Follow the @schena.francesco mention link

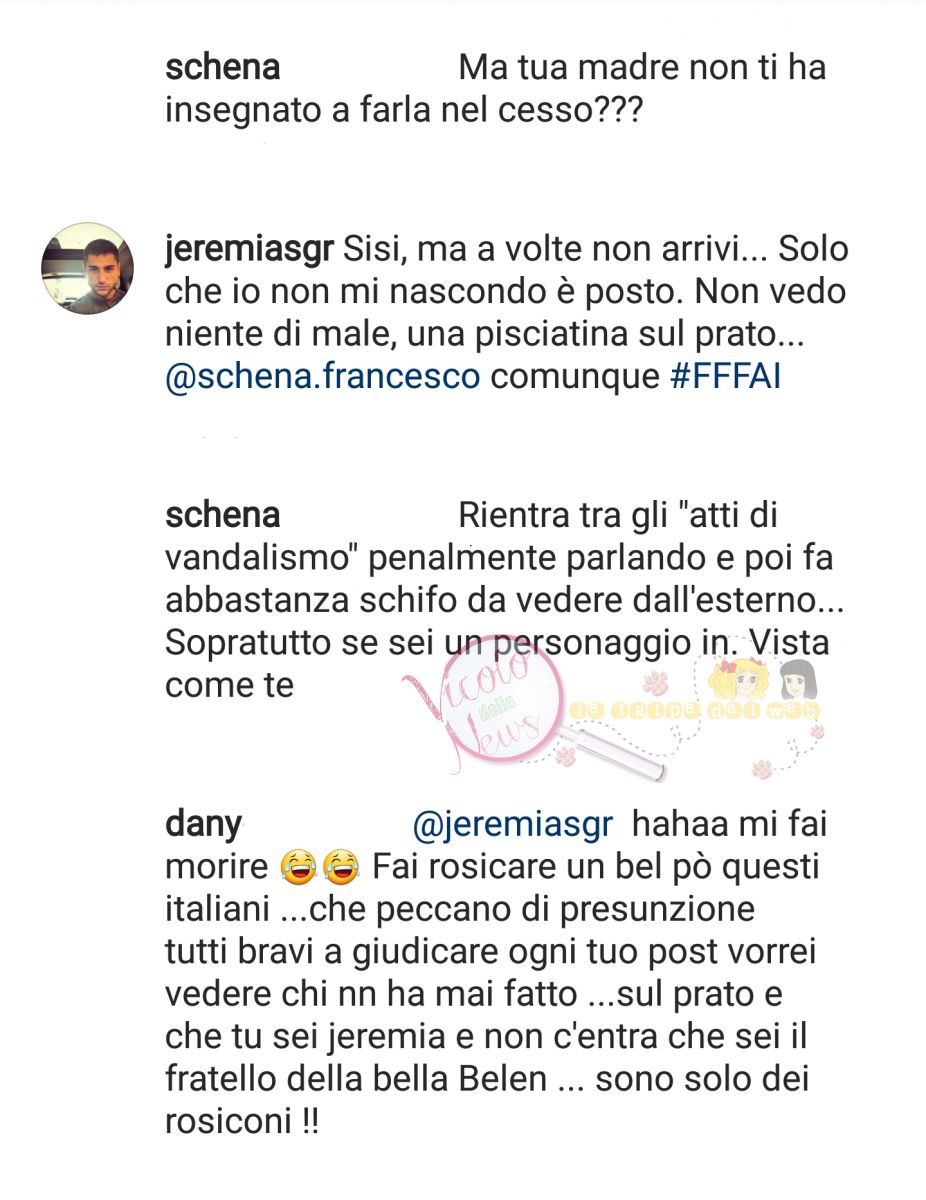[x=322, y=379]
